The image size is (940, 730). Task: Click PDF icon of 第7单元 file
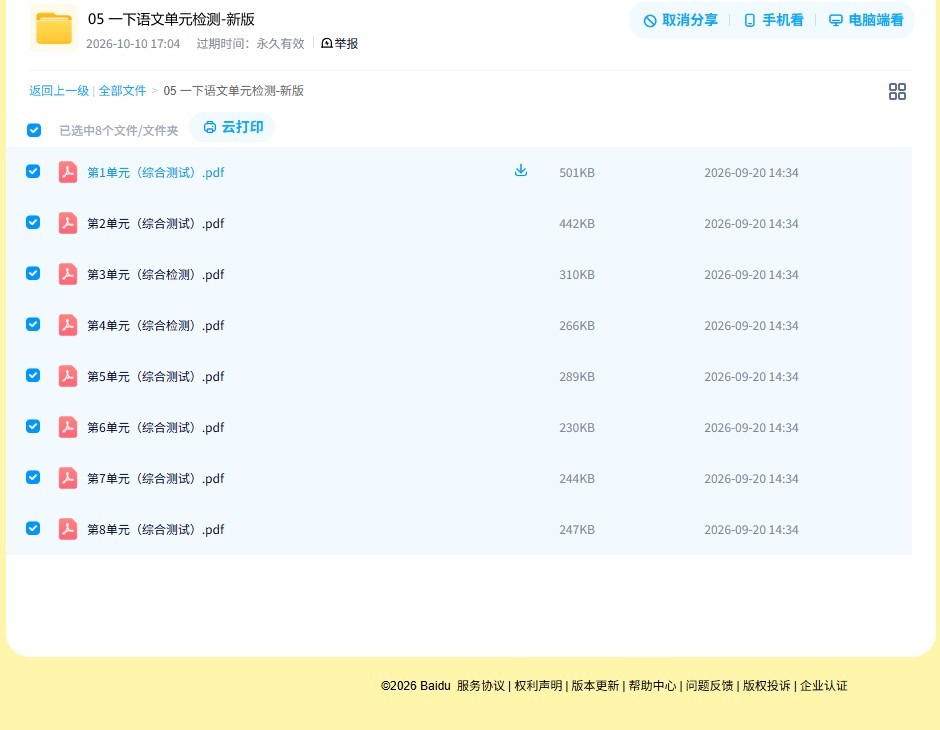(x=68, y=478)
